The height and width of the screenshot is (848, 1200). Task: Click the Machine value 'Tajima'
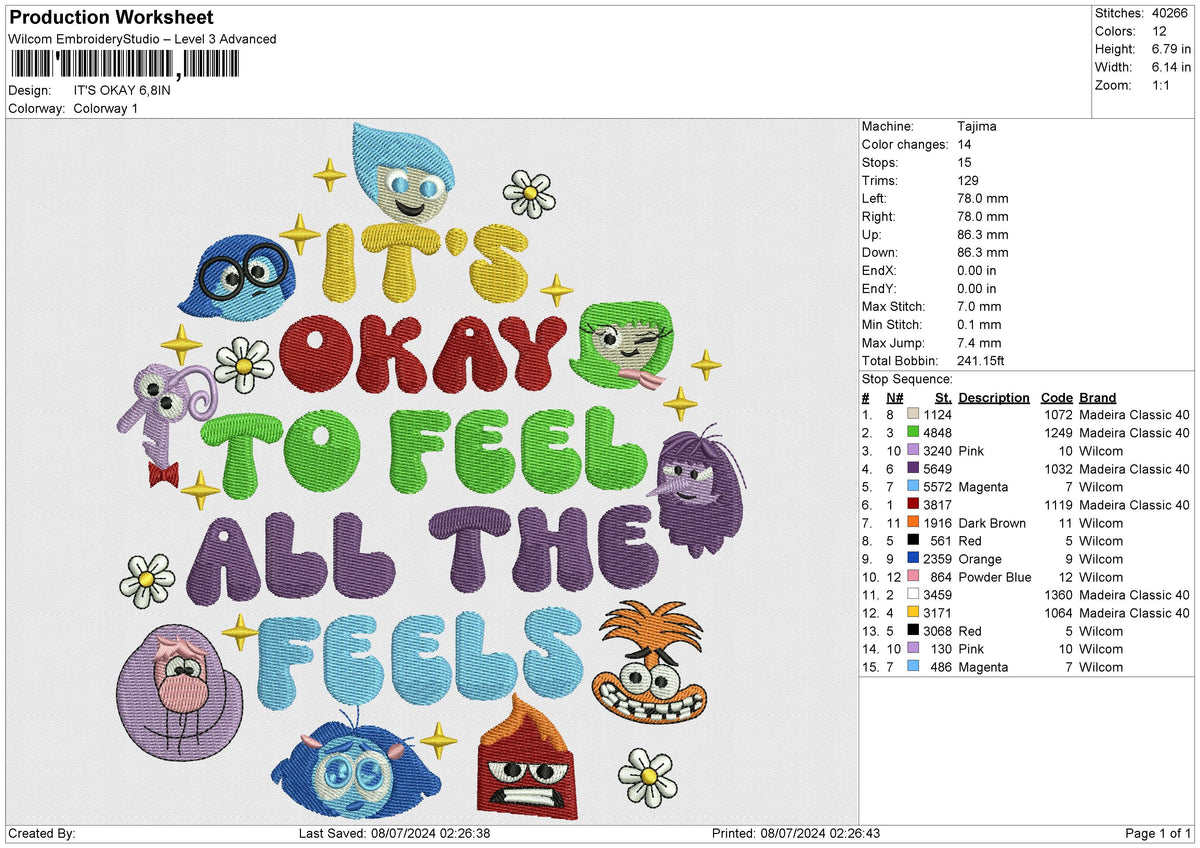[977, 127]
